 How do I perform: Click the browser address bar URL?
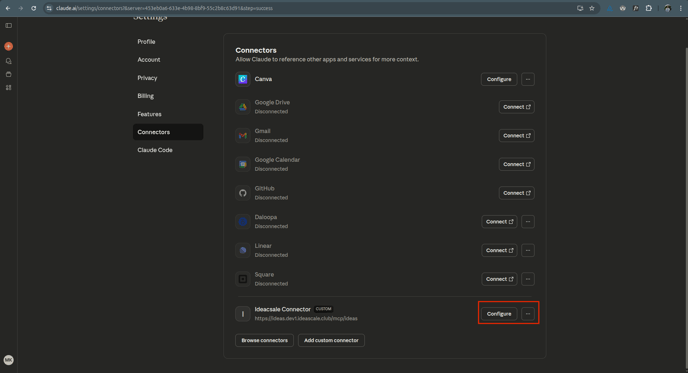(164, 8)
